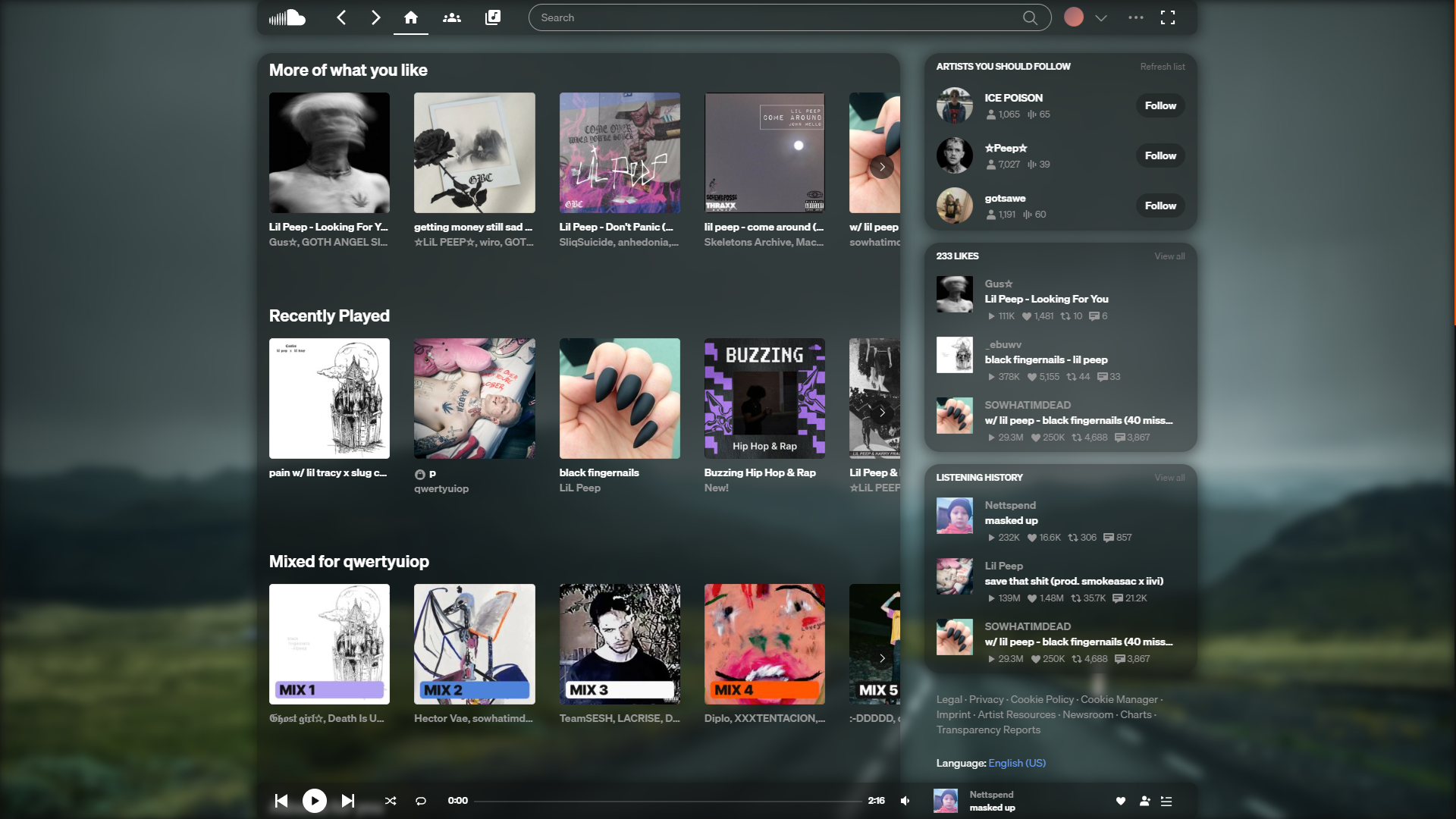Click the Refresh list link
The image size is (1456, 819).
click(1162, 67)
